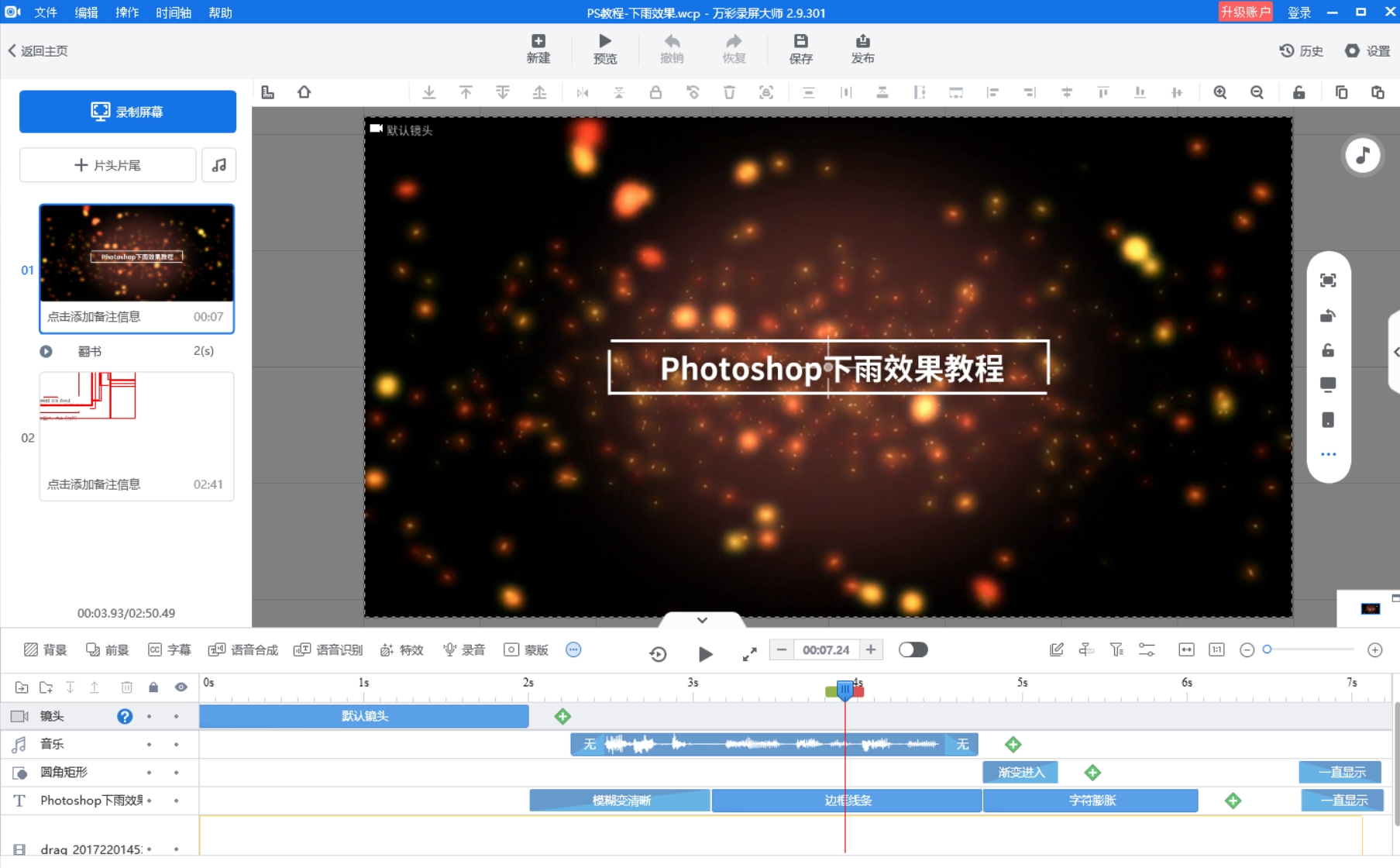Image resolution: width=1400 pixels, height=868 pixels.
Task: Open 设置 (Settings)
Action: click(1367, 50)
